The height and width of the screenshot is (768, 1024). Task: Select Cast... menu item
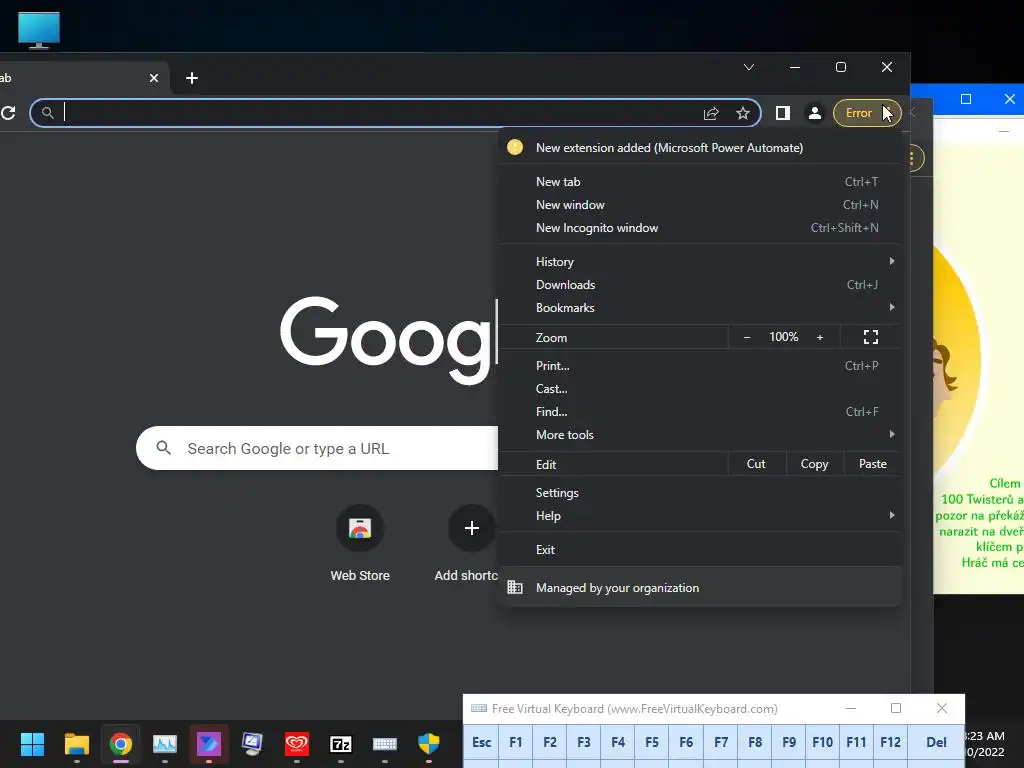[700, 389]
